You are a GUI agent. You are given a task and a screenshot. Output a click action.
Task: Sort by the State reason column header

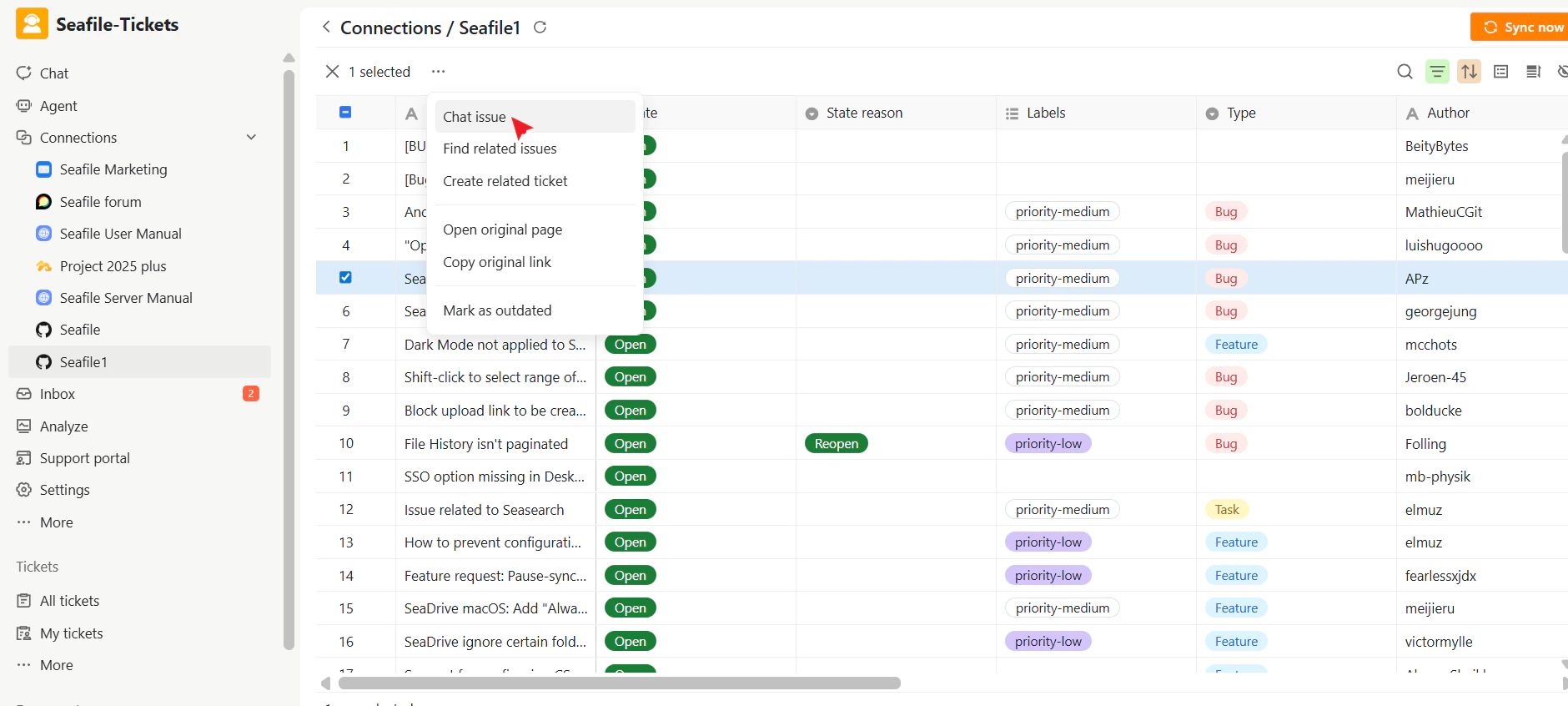896,113
